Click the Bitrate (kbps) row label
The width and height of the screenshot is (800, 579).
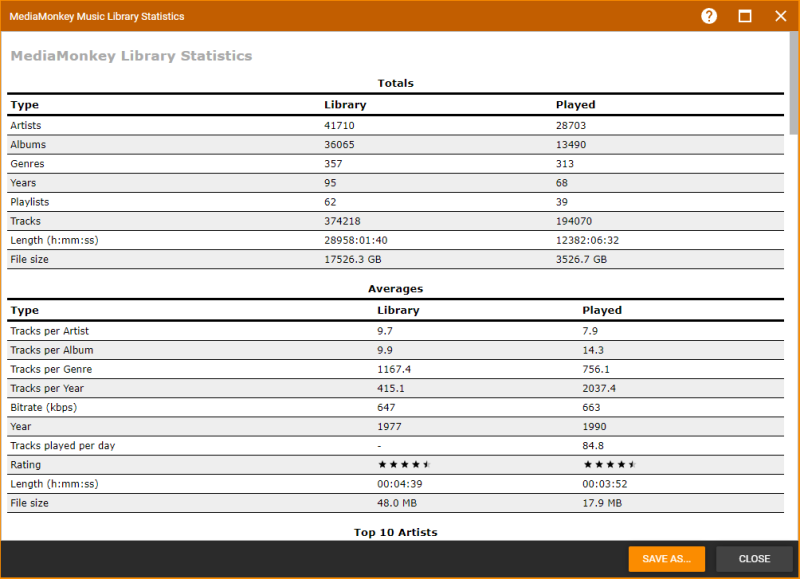[x=43, y=408]
